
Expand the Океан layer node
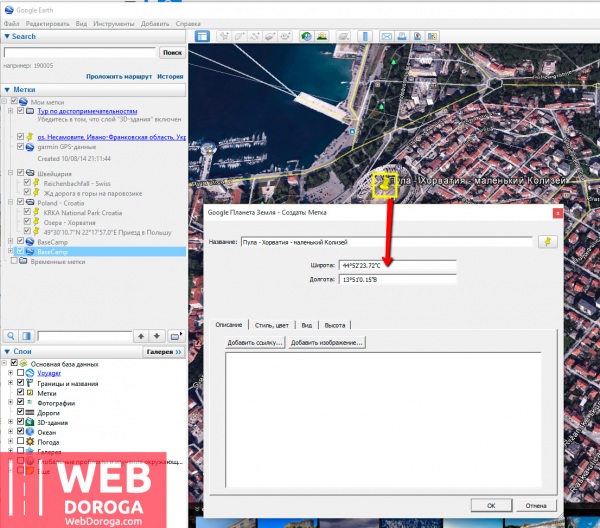tap(11, 432)
